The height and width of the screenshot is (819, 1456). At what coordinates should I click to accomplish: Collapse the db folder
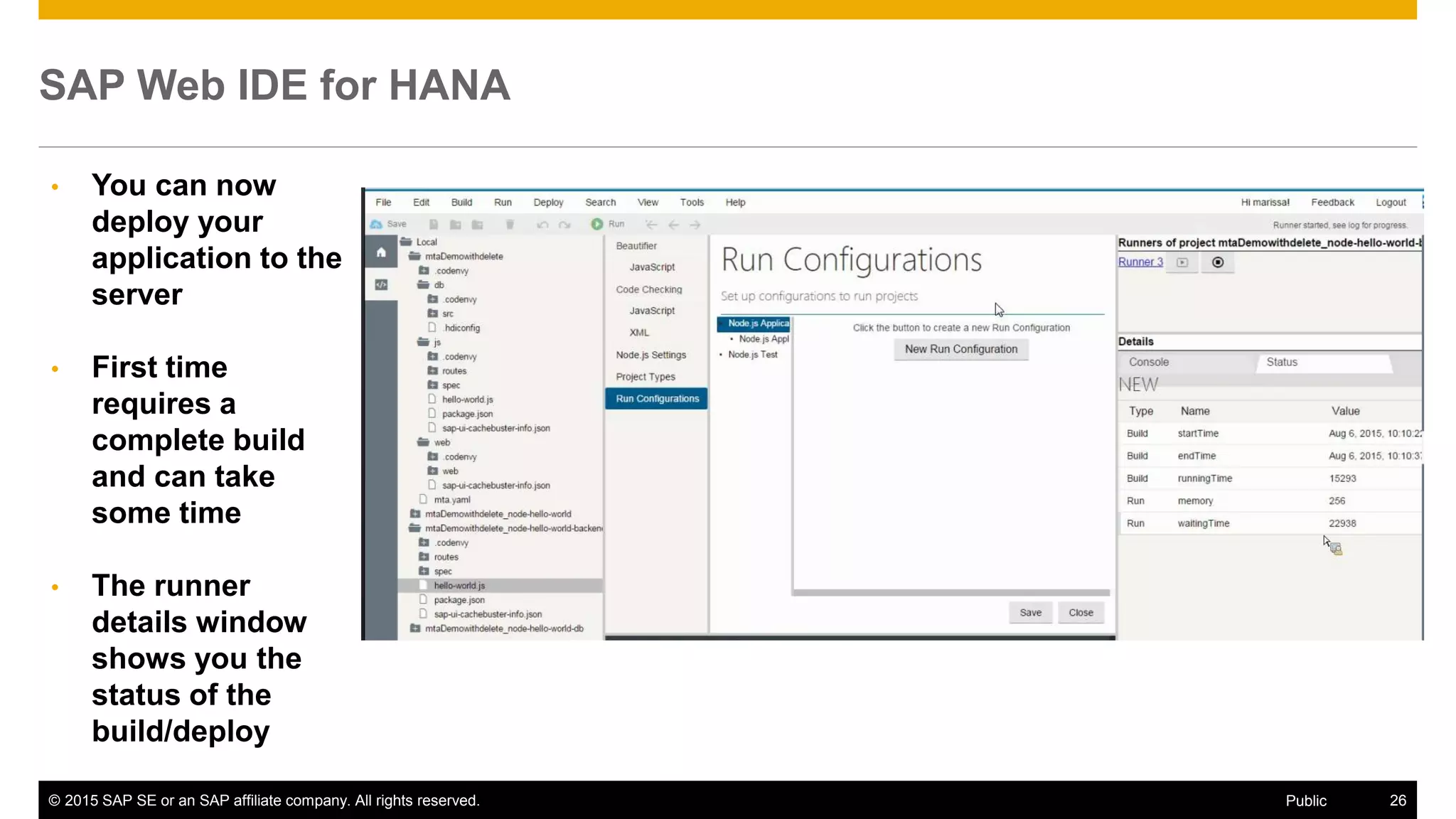(423, 284)
